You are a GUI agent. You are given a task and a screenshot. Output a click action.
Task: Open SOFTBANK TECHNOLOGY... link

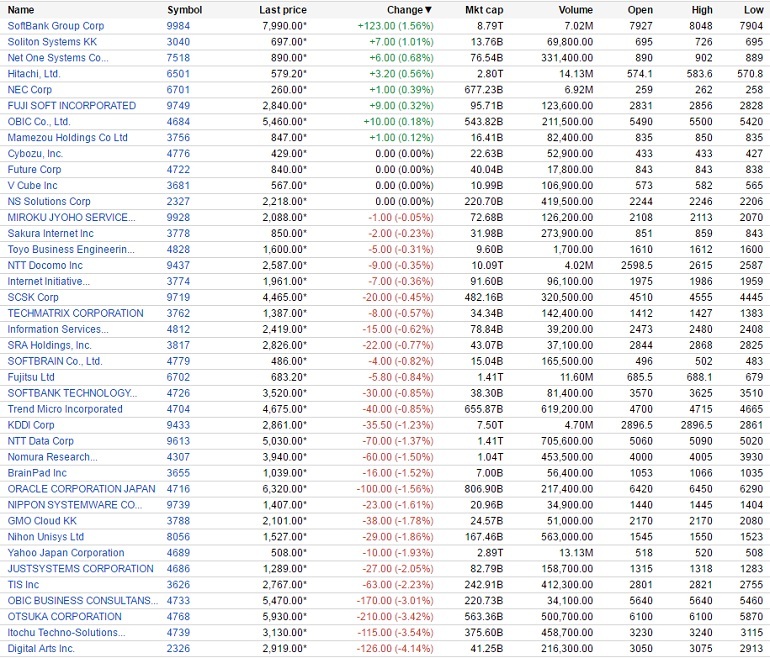tap(72, 393)
